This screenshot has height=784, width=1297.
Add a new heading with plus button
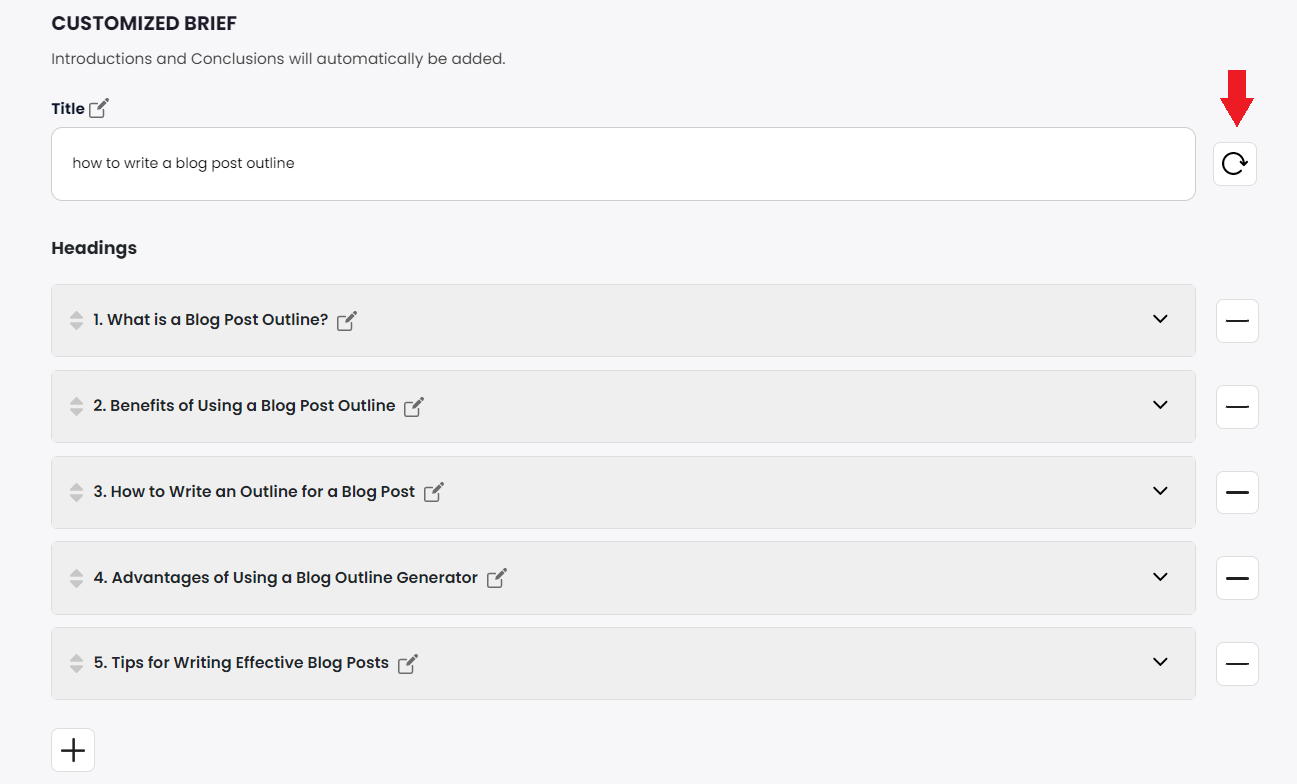click(x=73, y=750)
